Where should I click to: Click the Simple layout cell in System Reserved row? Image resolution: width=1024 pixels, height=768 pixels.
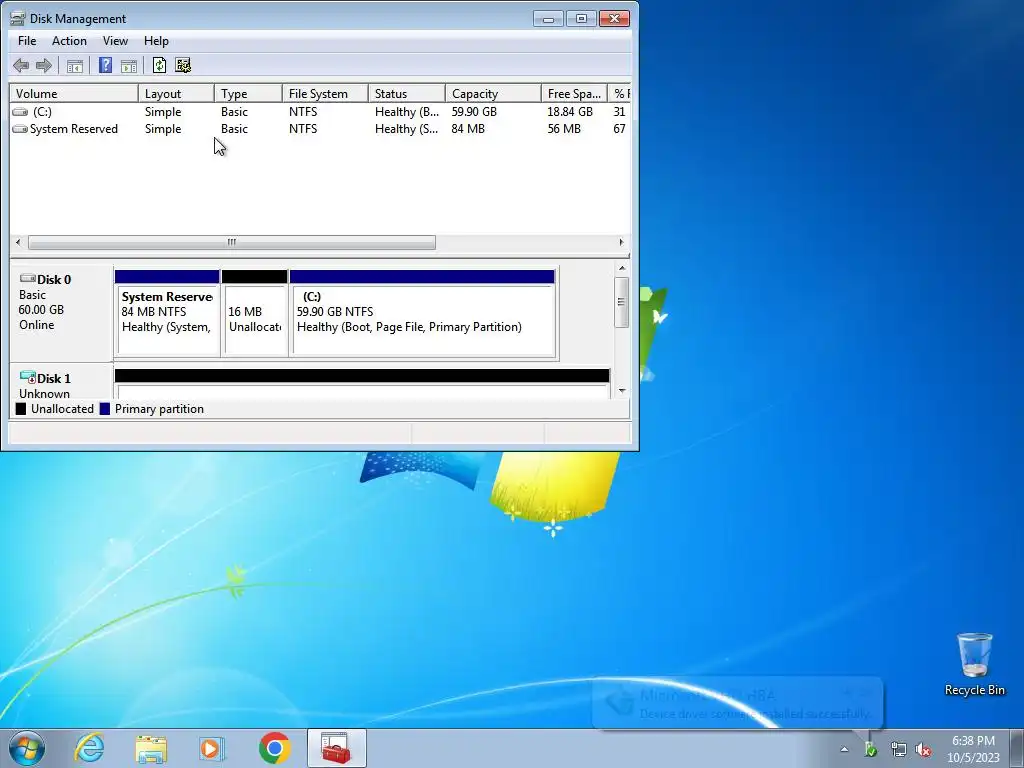163,129
